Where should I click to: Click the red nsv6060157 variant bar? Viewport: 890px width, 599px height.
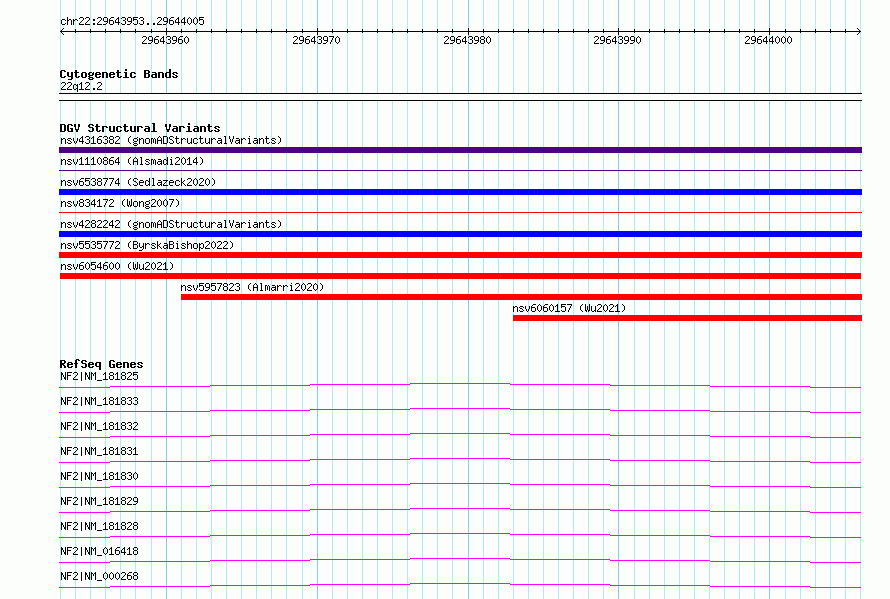pos(687,318)
